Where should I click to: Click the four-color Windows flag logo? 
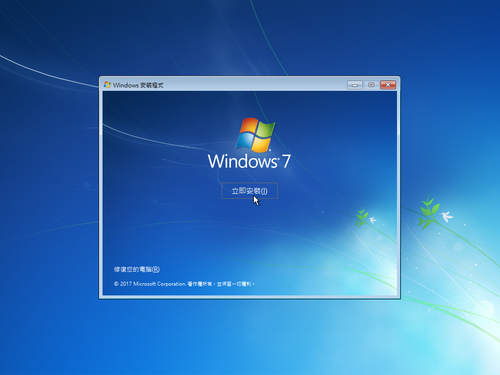pyautogui.click(x=255, y=134)
